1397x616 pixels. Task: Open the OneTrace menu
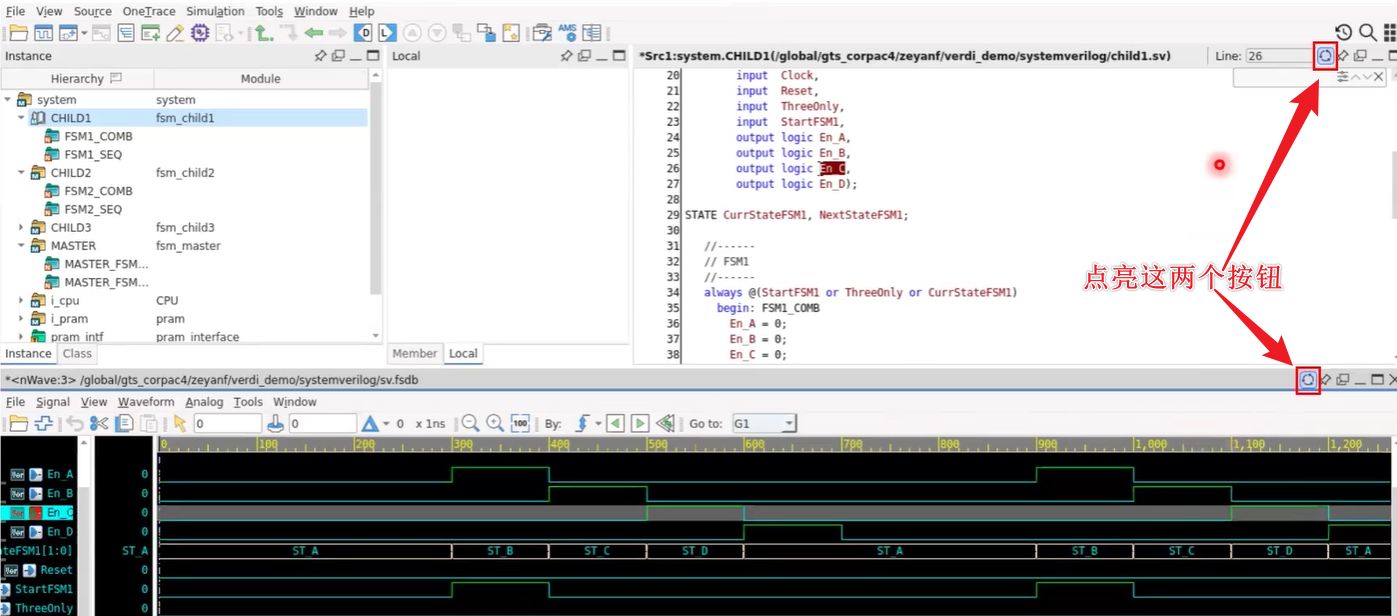148,11
